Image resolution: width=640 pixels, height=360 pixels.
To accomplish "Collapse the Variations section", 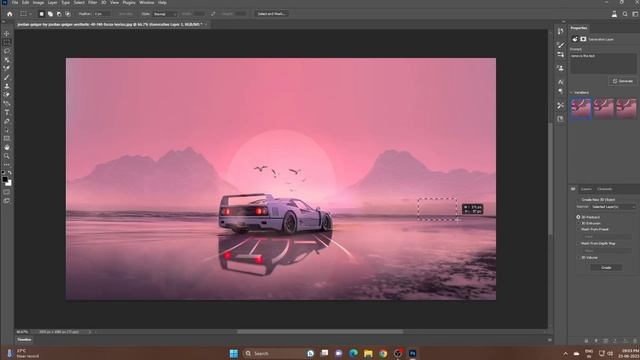I will [572, 93].
